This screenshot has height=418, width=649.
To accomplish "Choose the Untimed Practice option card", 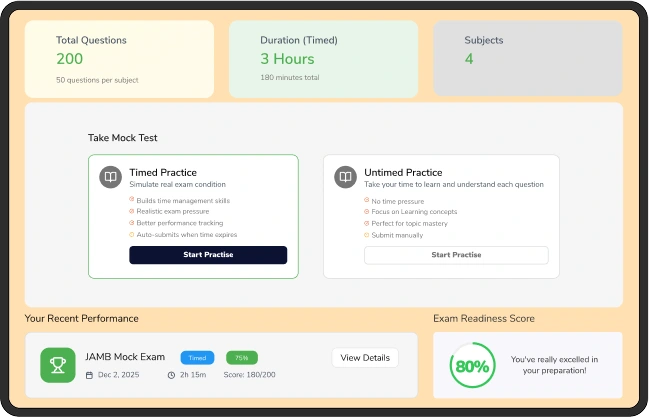I will 441,215.
